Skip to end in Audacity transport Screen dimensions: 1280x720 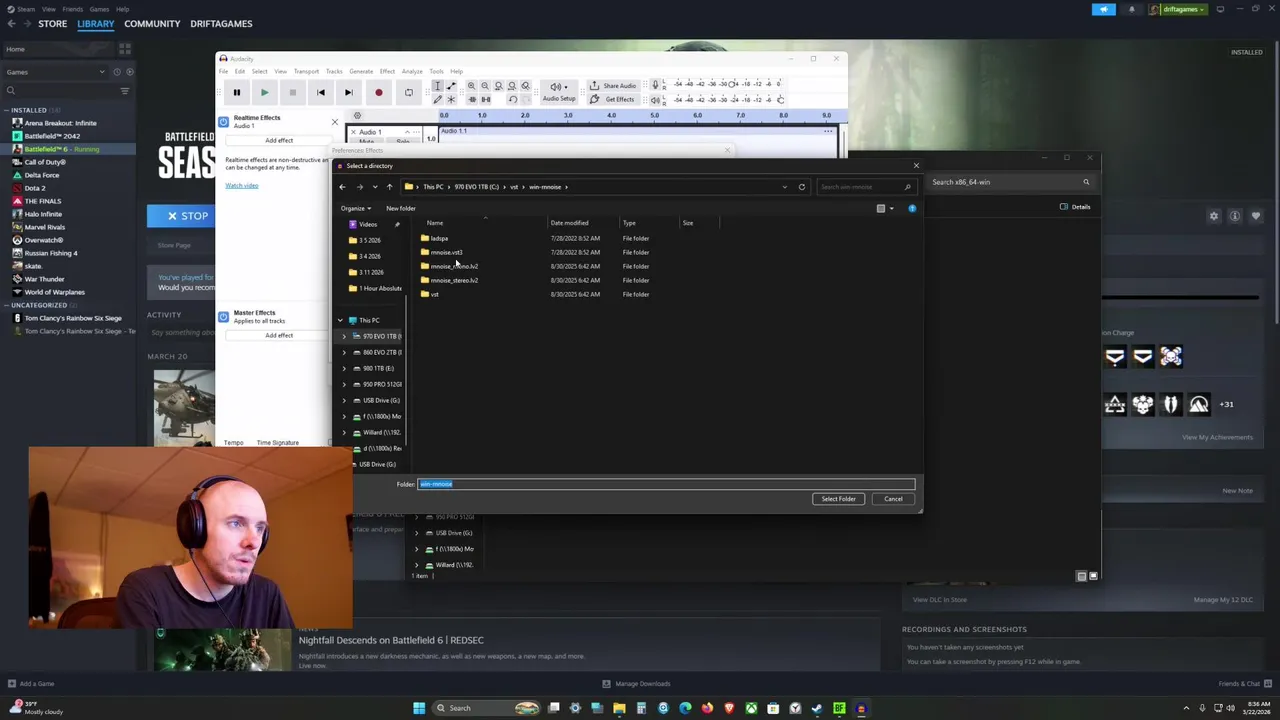(x=349, y=93)
